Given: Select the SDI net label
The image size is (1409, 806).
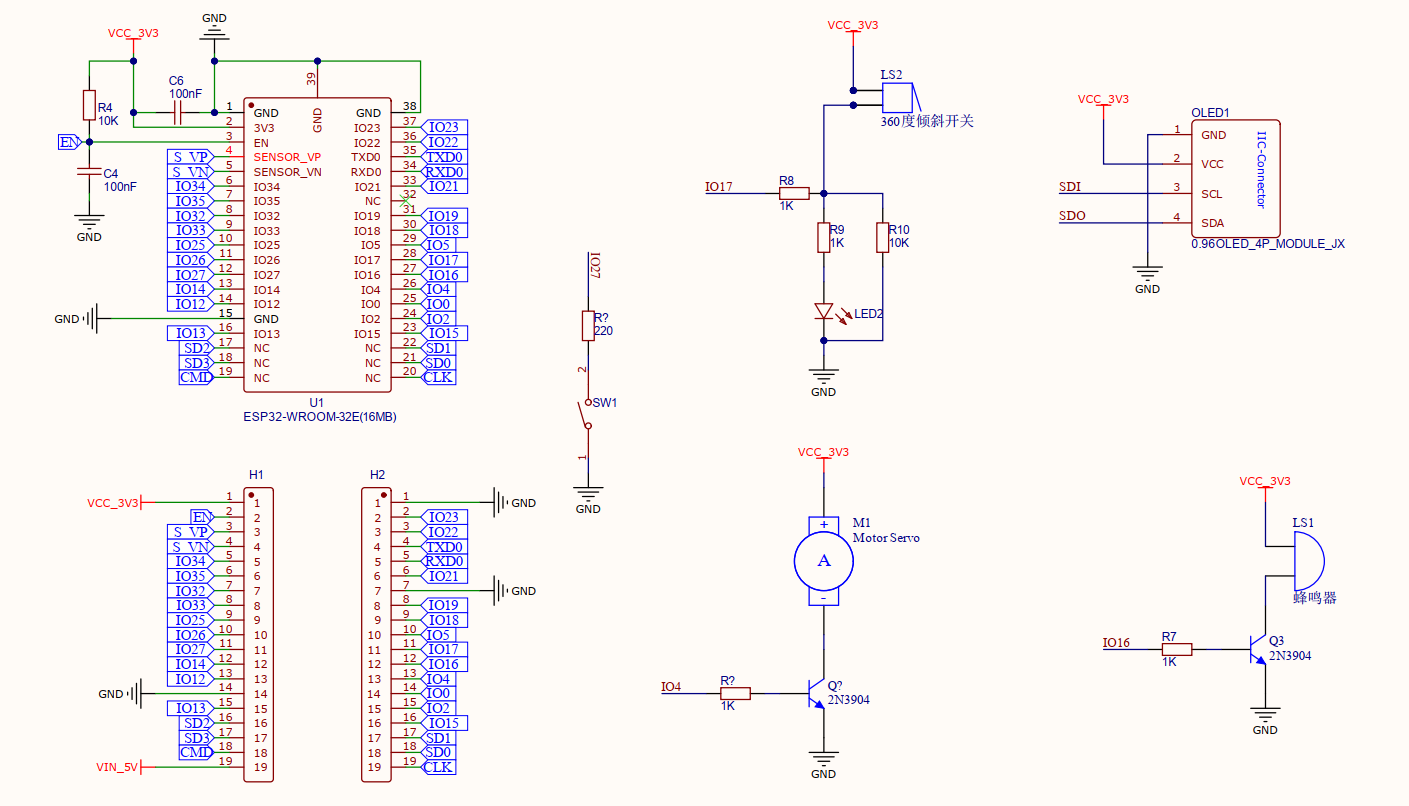Looking at the screenshot, I should [x=1069, y=187].
